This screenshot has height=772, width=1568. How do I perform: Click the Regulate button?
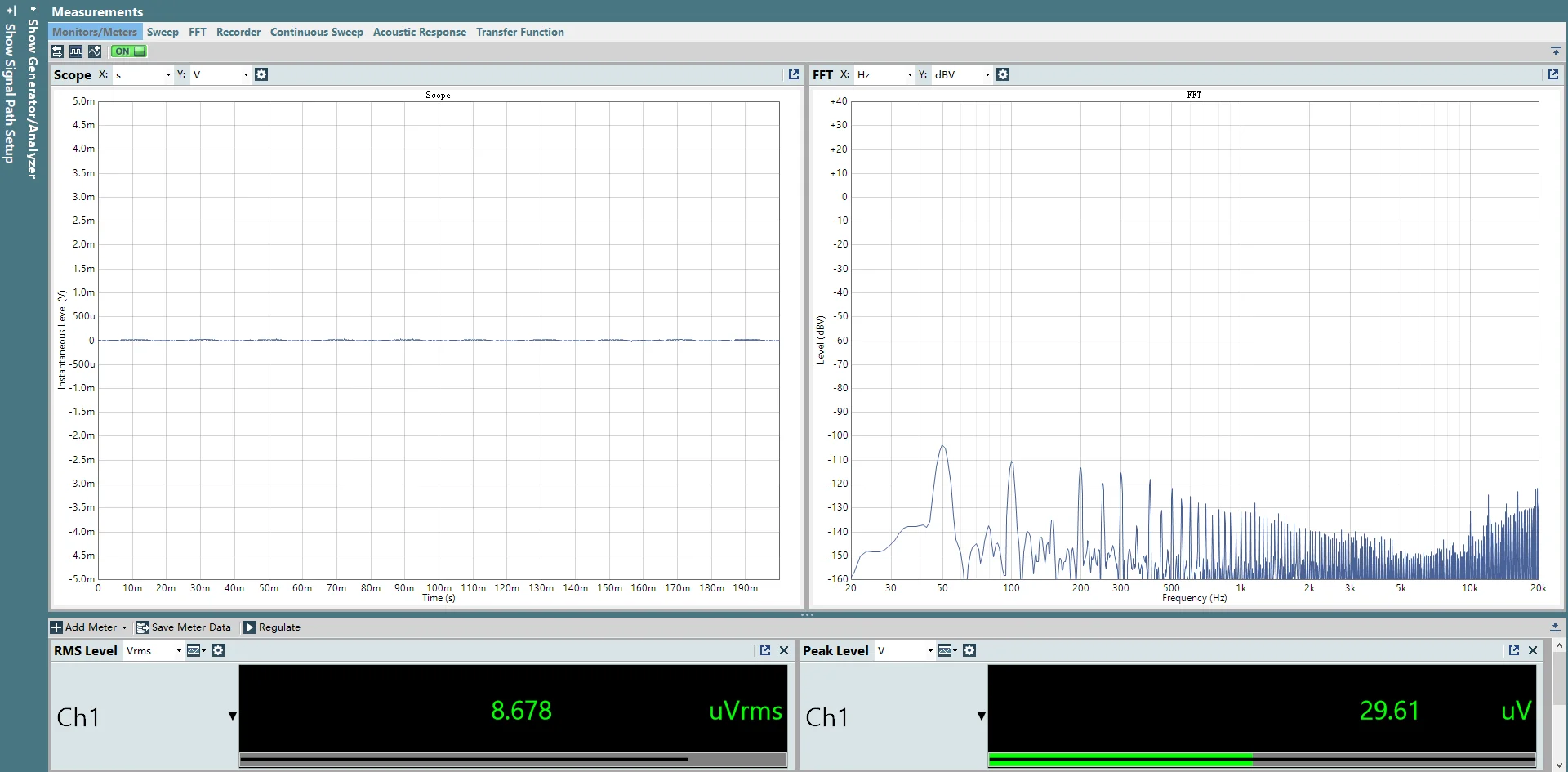tap(273, 627)
